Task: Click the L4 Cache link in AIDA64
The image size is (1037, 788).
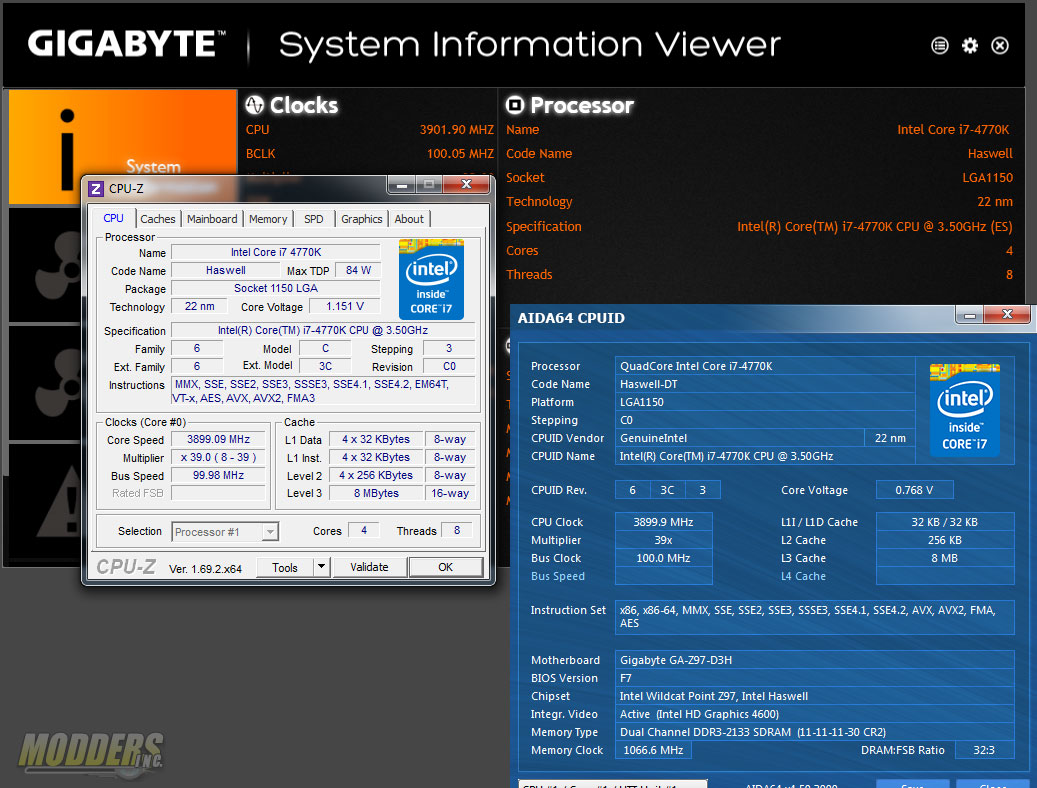Action: [803, 576]
